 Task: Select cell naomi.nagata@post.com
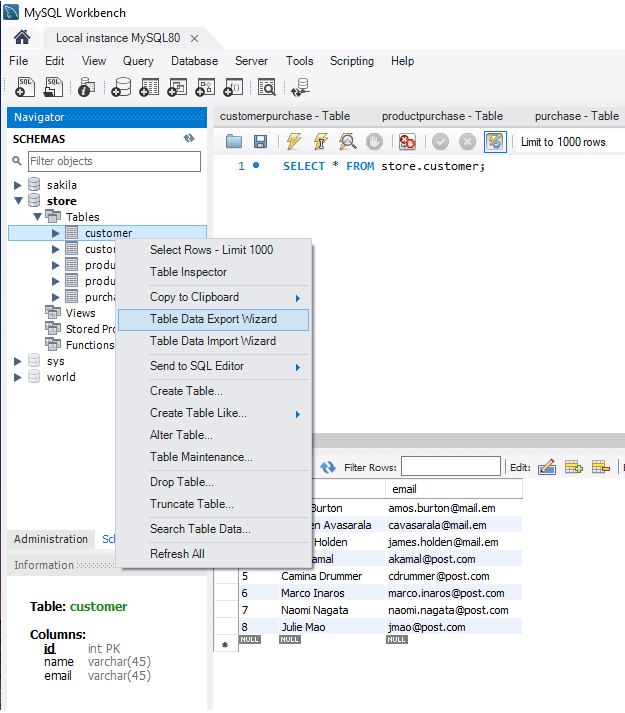tap(454, 610)
